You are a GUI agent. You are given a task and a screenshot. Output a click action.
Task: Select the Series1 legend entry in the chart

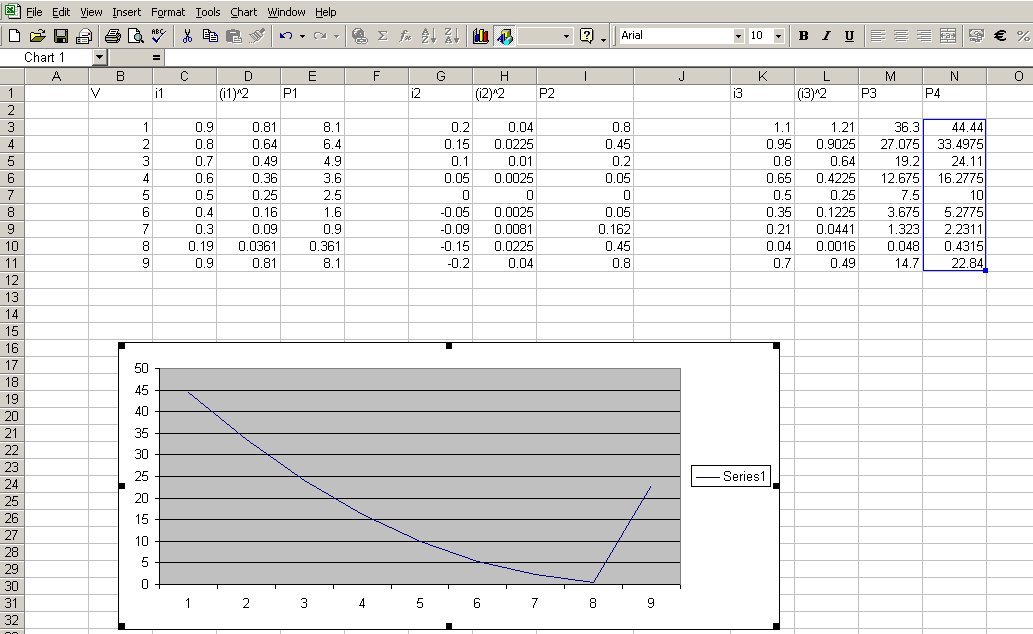click(731, 477)
